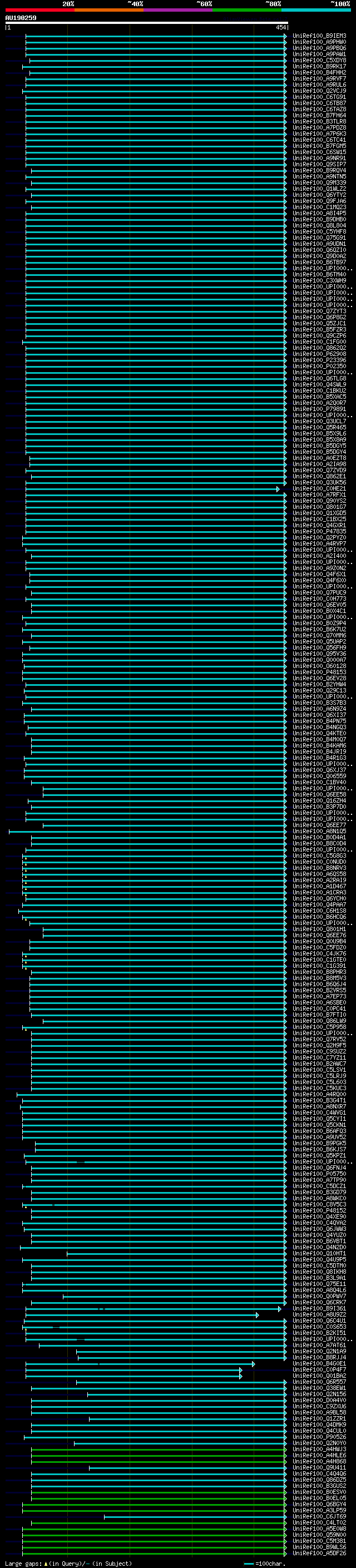Open hit UniRef100_C6TG91
Screen dimensions: 356x1568
(x=319, y=97)
